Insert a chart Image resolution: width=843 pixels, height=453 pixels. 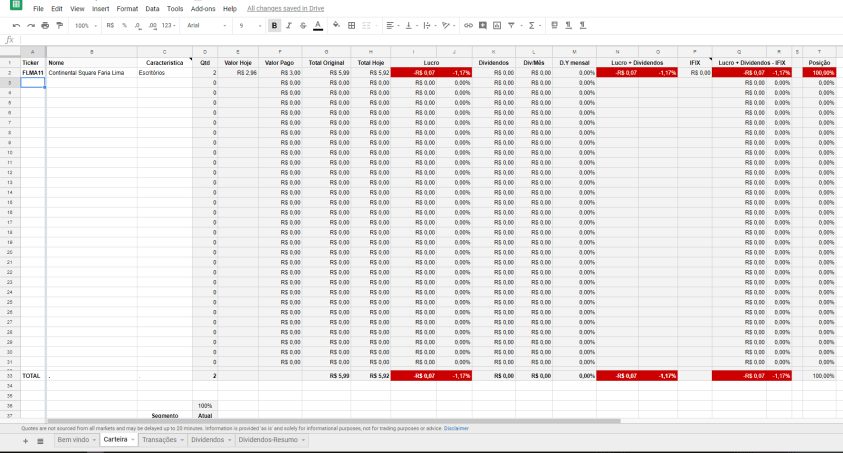[497, 25]
